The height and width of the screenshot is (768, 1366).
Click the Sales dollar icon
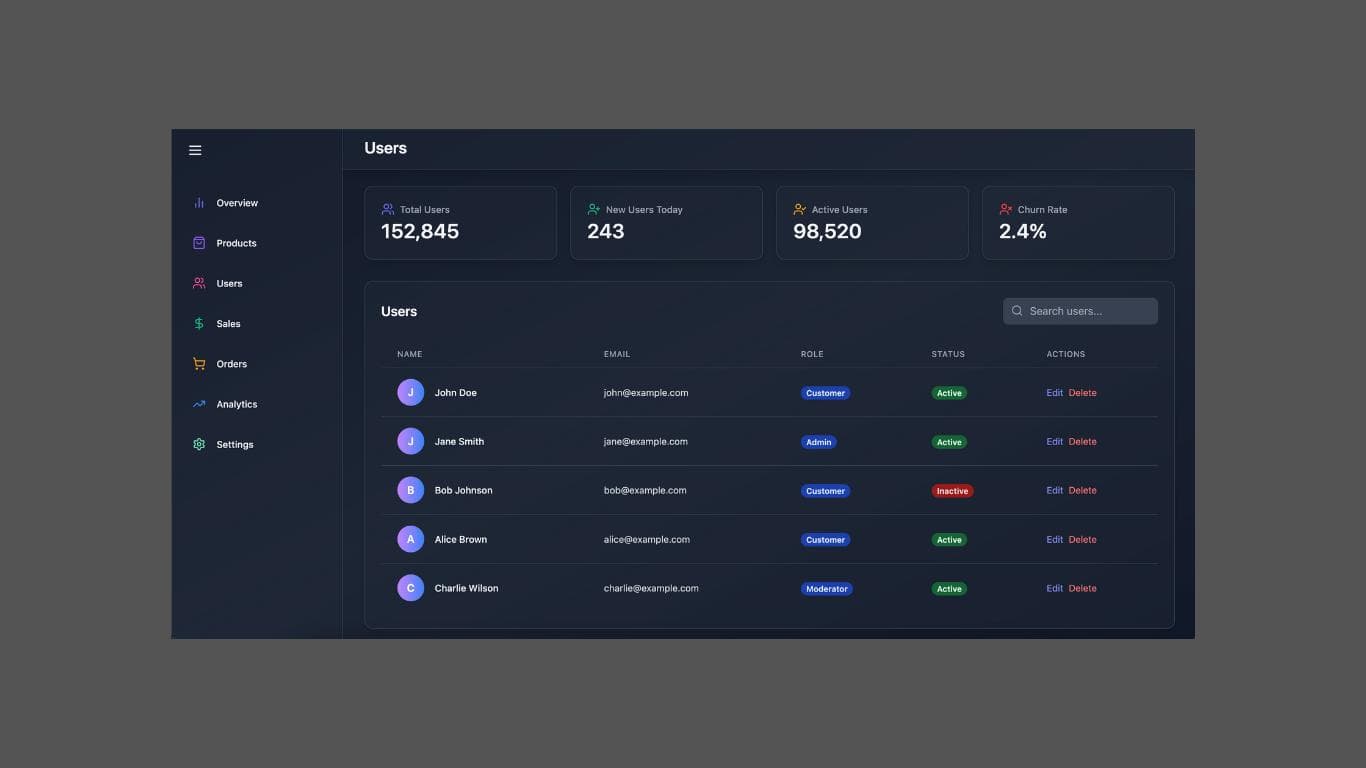click(x=199, y=323)
